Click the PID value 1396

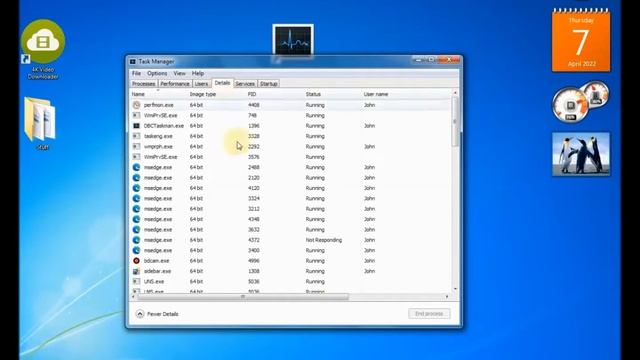253,126
